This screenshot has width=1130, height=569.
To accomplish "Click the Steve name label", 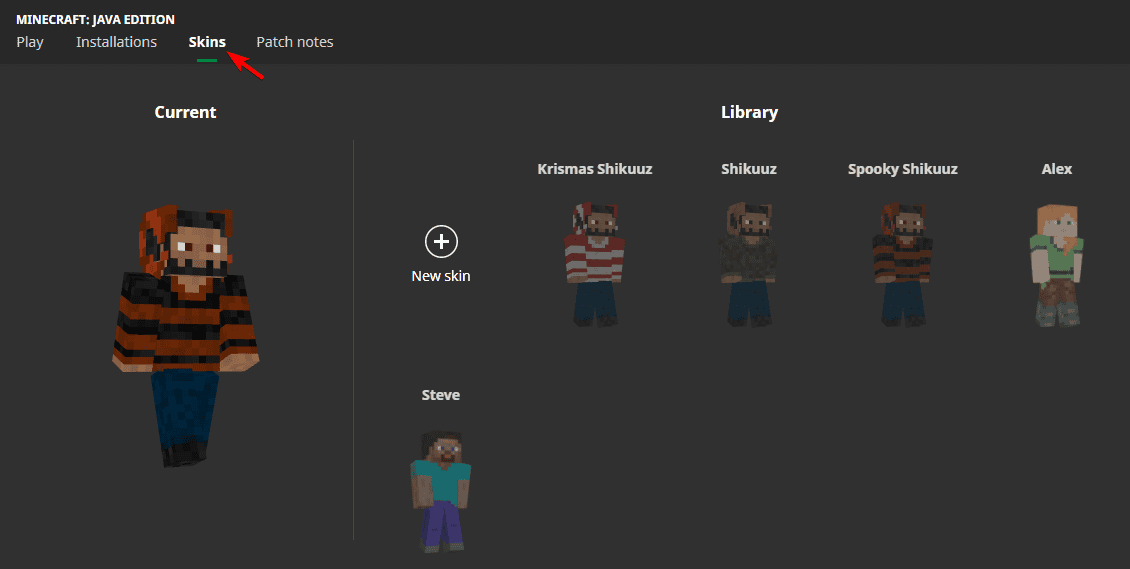I will [x=440, y=395].
